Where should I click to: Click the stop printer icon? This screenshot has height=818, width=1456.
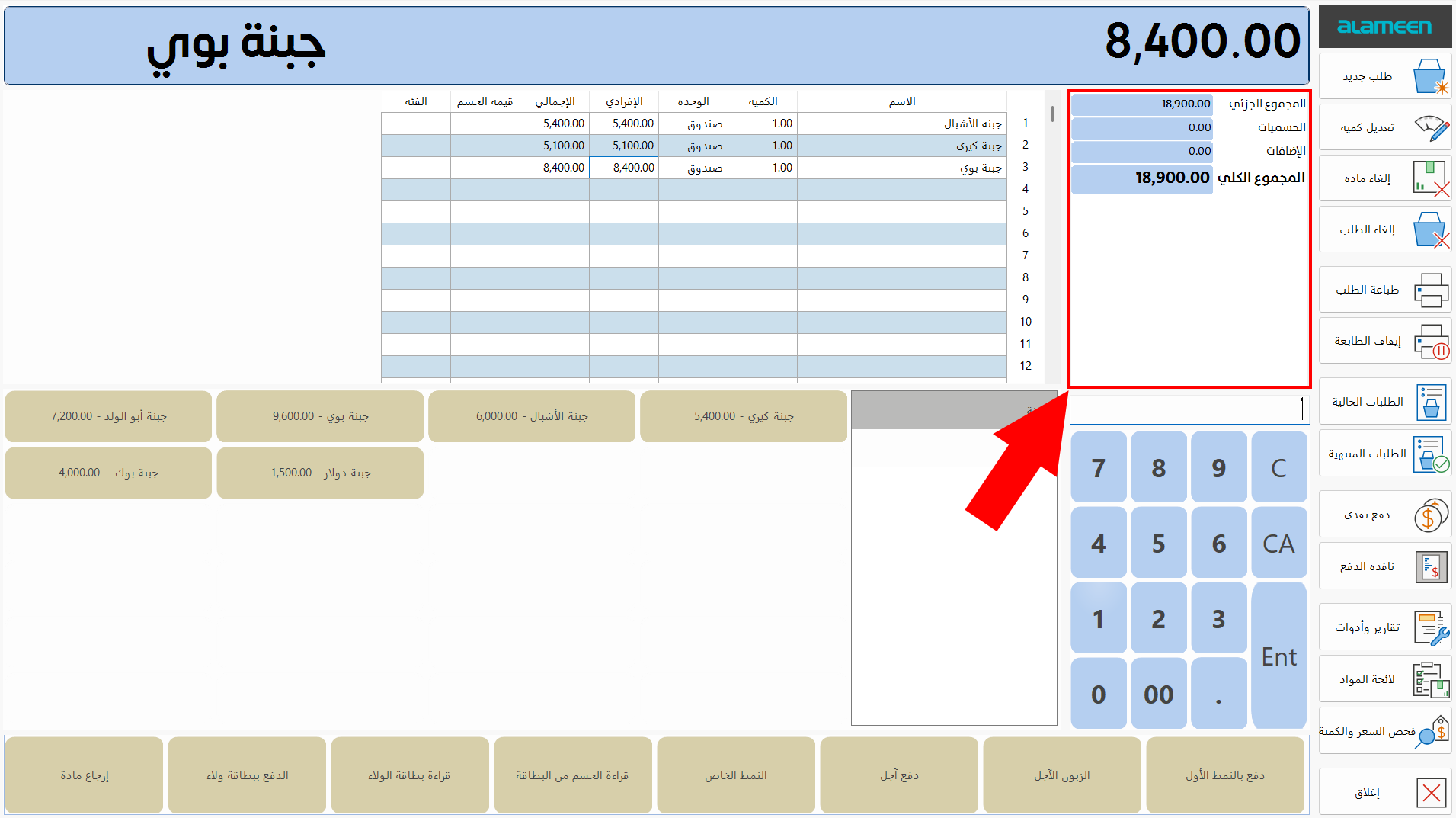[1430, 342]
